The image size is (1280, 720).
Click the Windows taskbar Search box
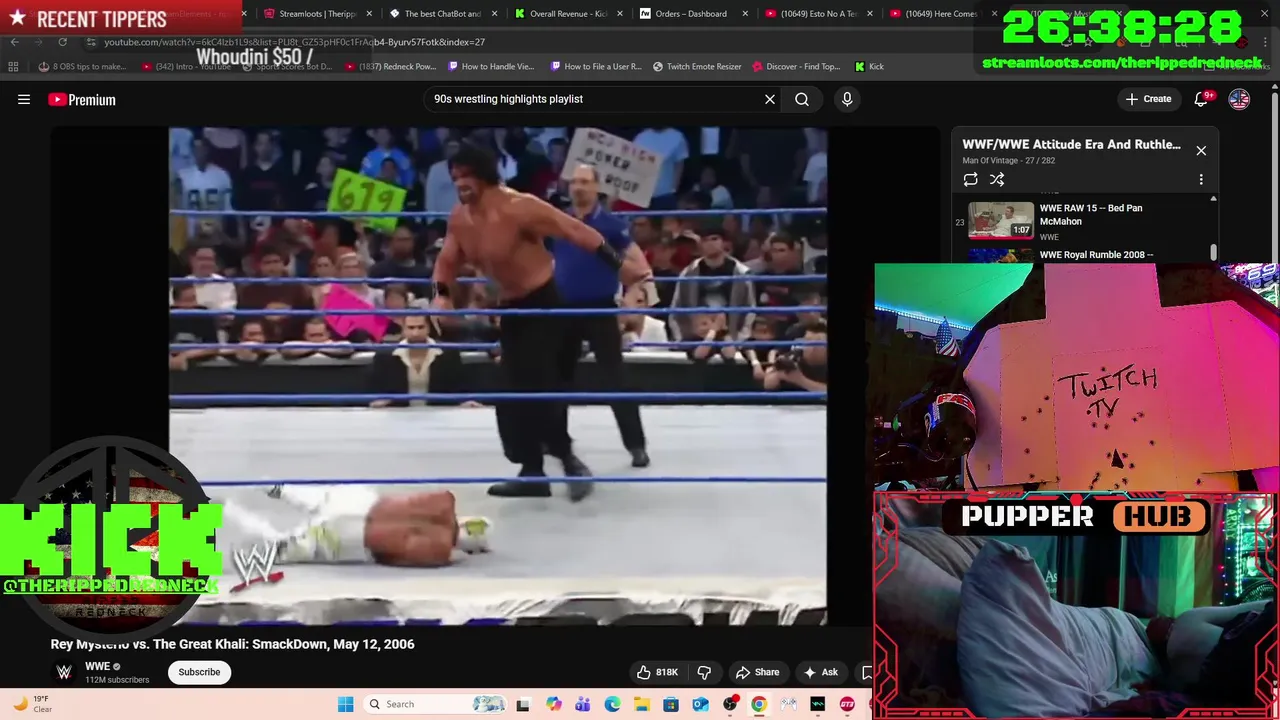tap(435, 704)
